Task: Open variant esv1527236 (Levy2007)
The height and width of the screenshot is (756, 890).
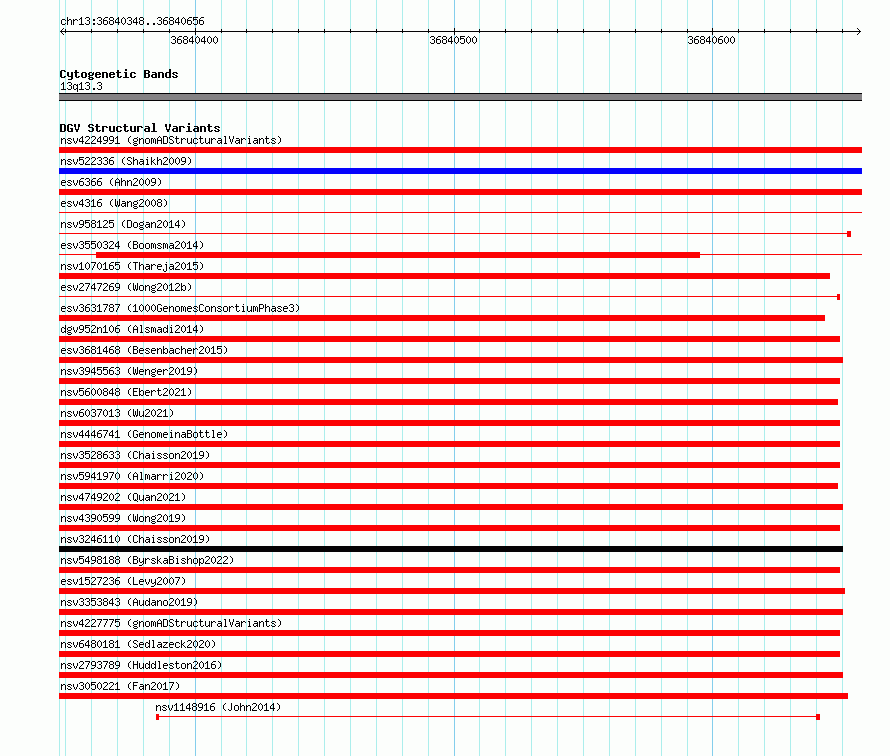Action: point(123,581)
